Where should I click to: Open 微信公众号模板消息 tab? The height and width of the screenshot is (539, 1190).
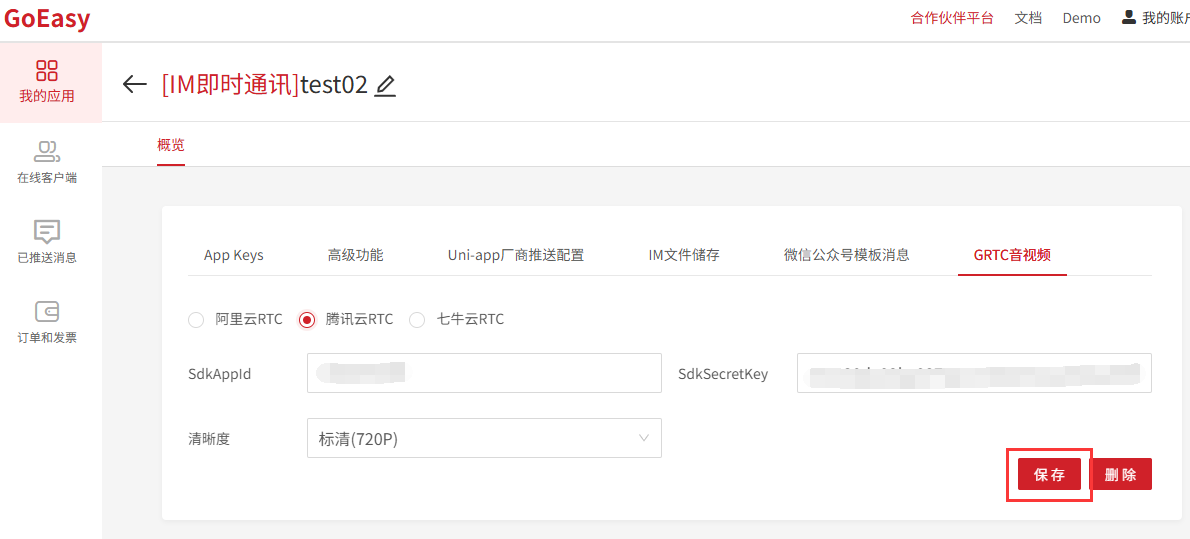(x=846, y=255)
